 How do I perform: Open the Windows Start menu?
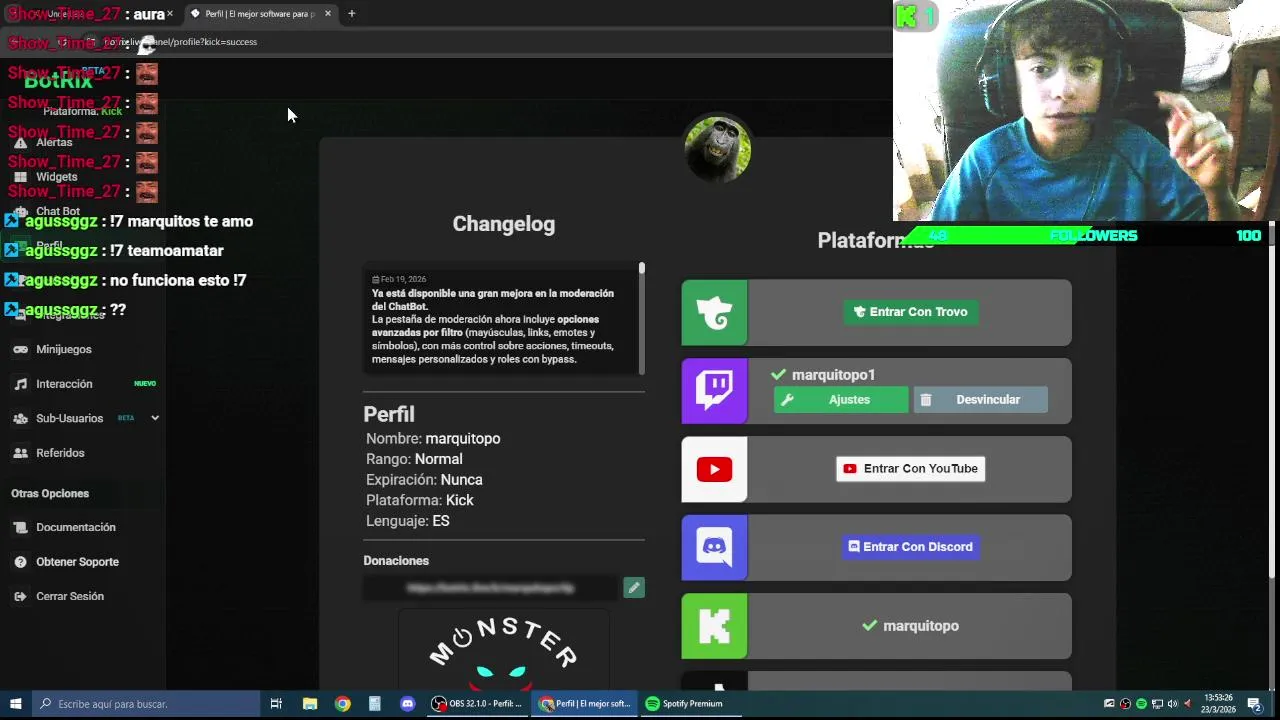coord(15,704)
